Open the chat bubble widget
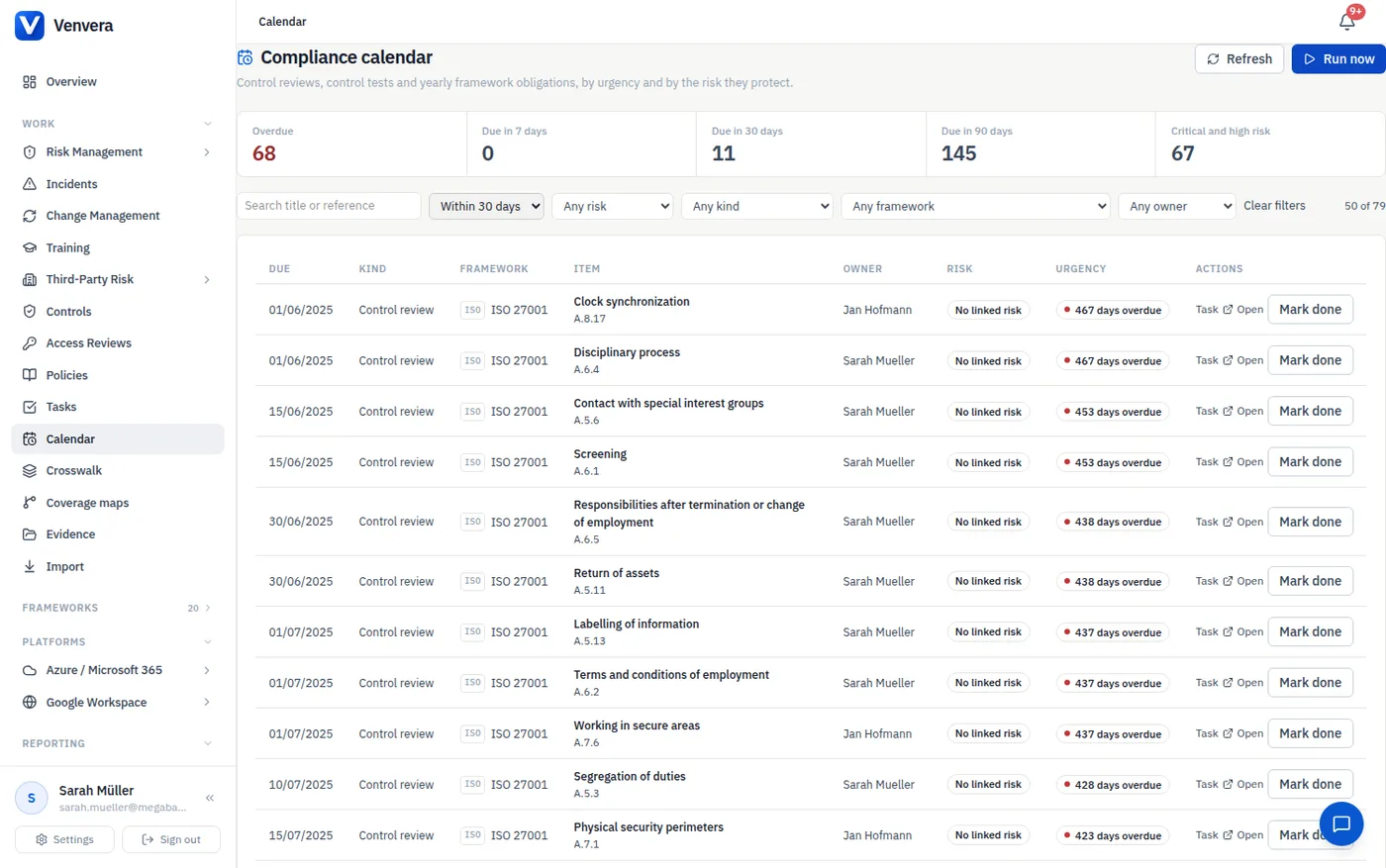 pos(1341,823)
